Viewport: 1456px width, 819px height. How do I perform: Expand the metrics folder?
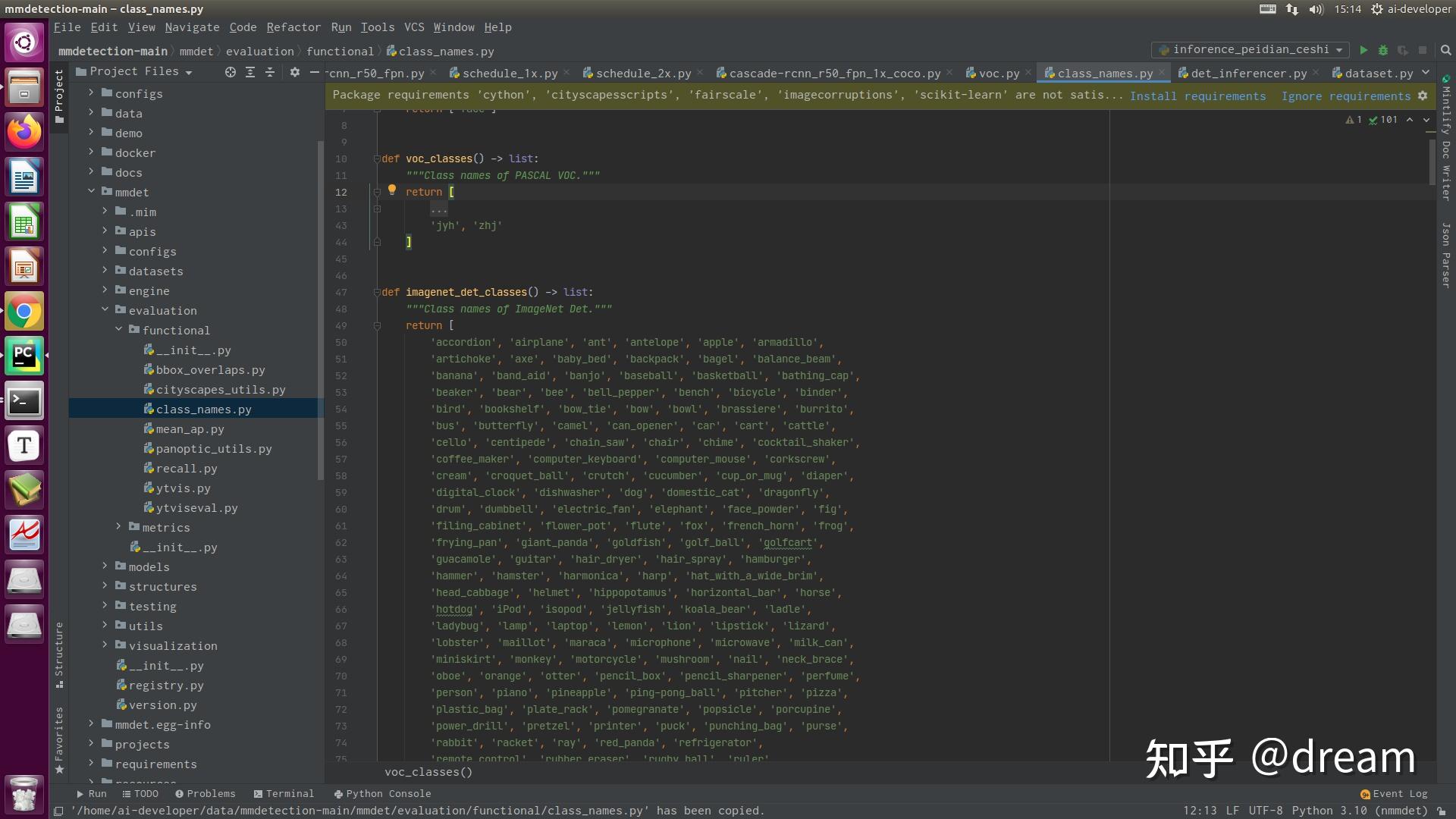pos(118,527)
